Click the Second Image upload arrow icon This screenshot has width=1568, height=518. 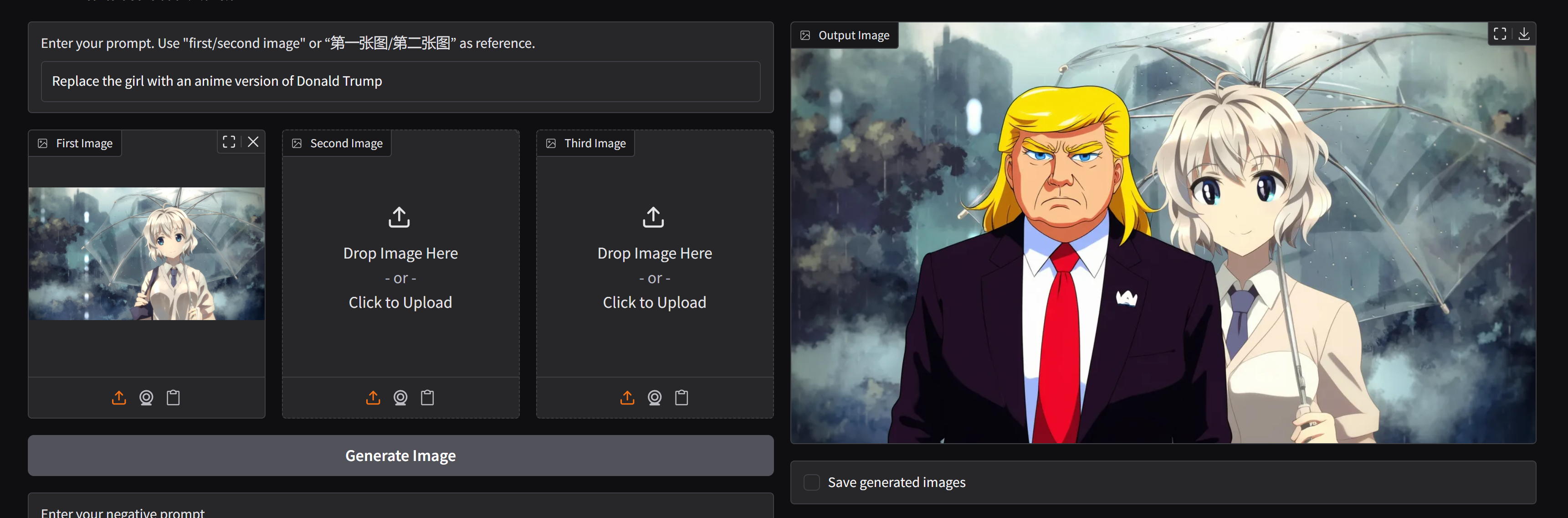(400, 217)
